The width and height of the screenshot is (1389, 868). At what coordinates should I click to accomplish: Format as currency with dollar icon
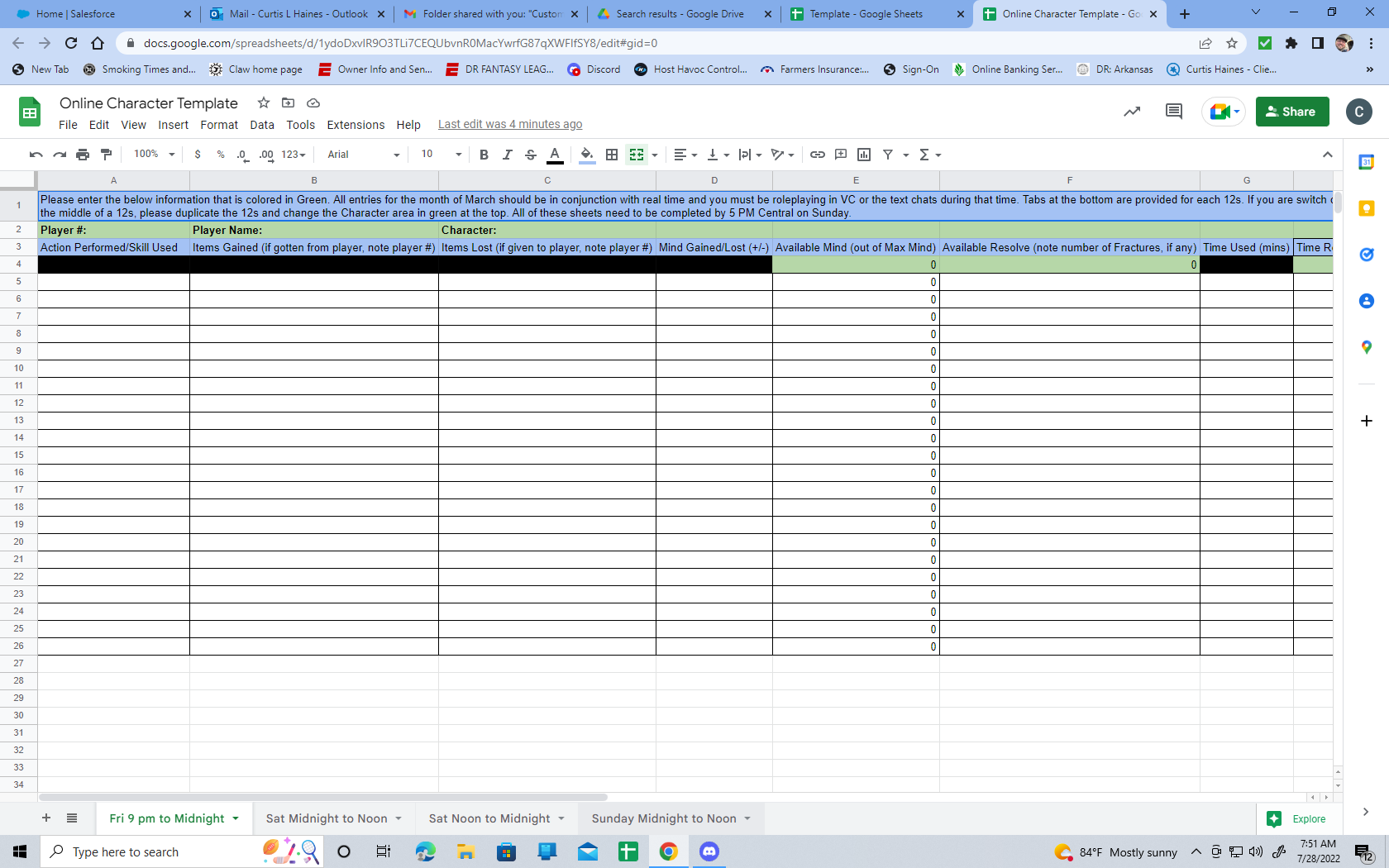198,155
